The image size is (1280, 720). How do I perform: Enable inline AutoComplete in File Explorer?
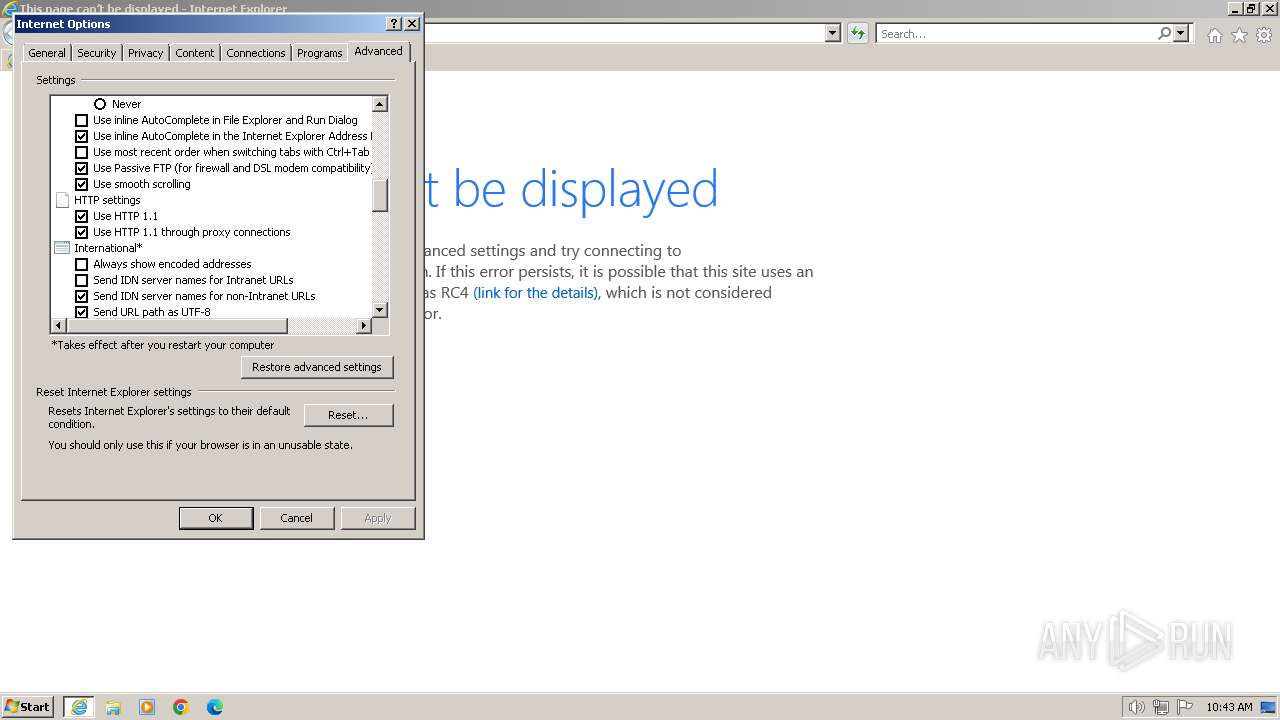(82, 120)
